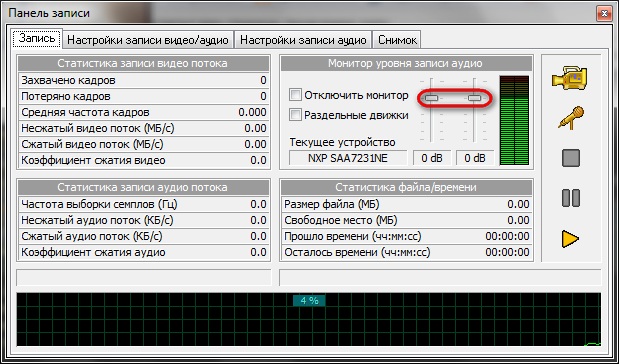This screenshot has height=364, width=619.
Task: Open the 'Настройки записи аудио' tab
Action: 303,40
